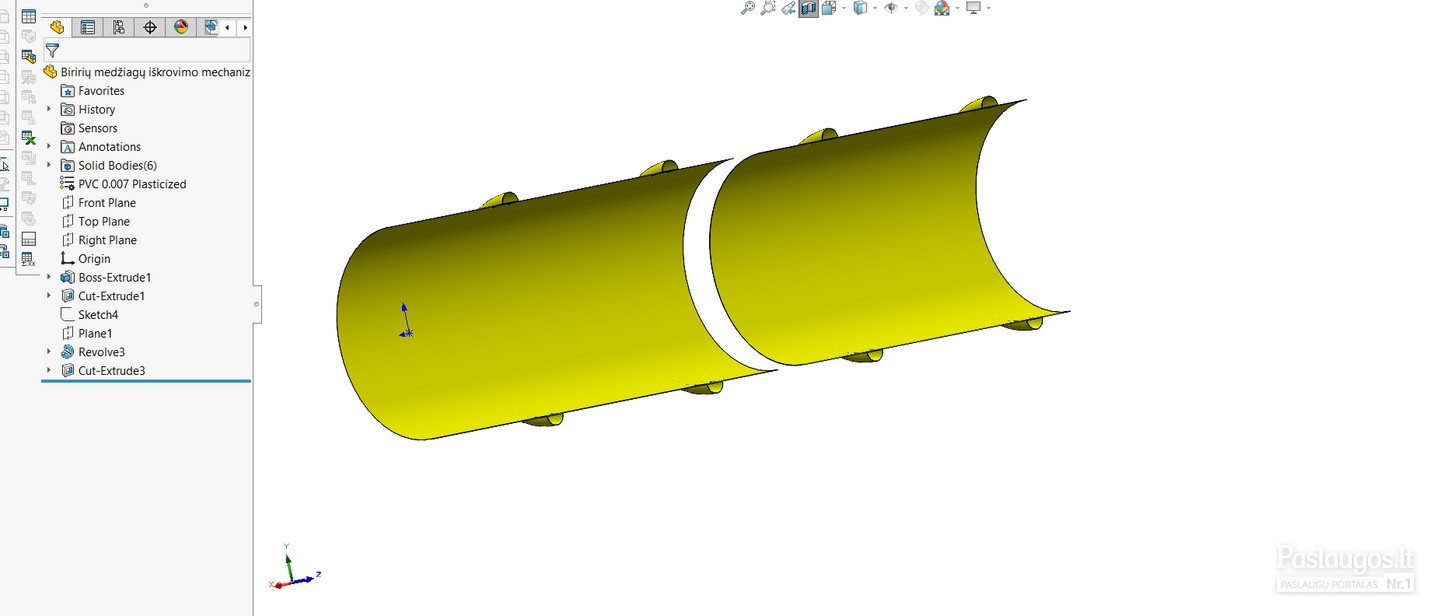Viewport: 1440px width, 616px height.
Task: Expand the Boss-Extrude1 feature
Action: coord(48,277)
